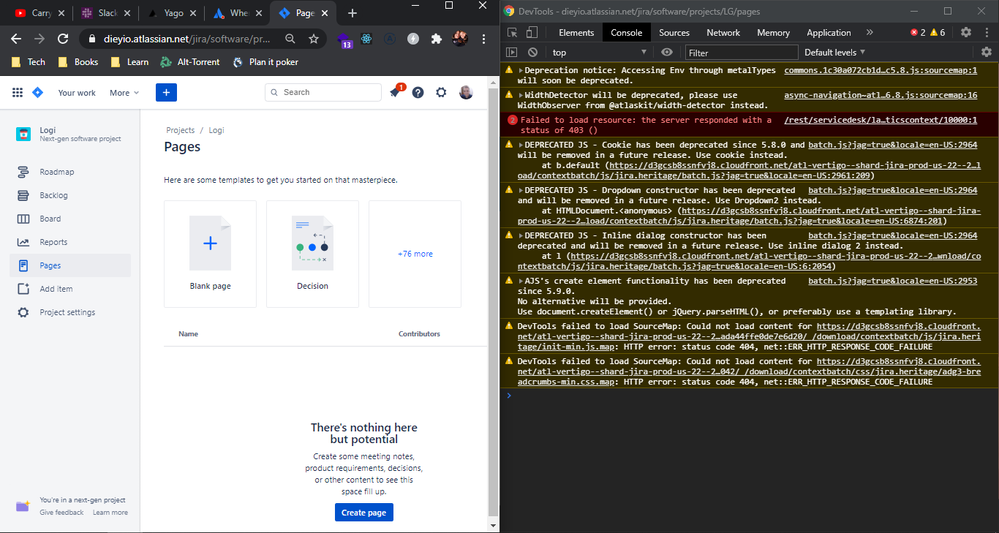Open the Alt-Torrent bookmark
Viewport: 999px width, 533px height.
coord(190,62)
